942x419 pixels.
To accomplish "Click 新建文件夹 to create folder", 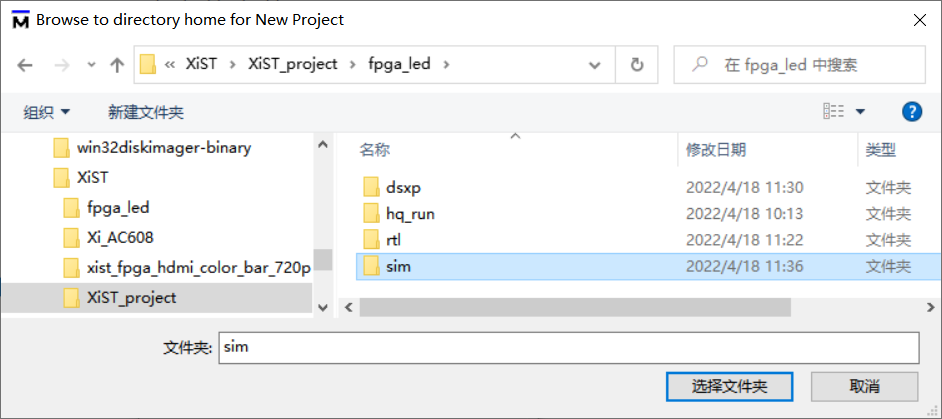I will pos(146,112).
